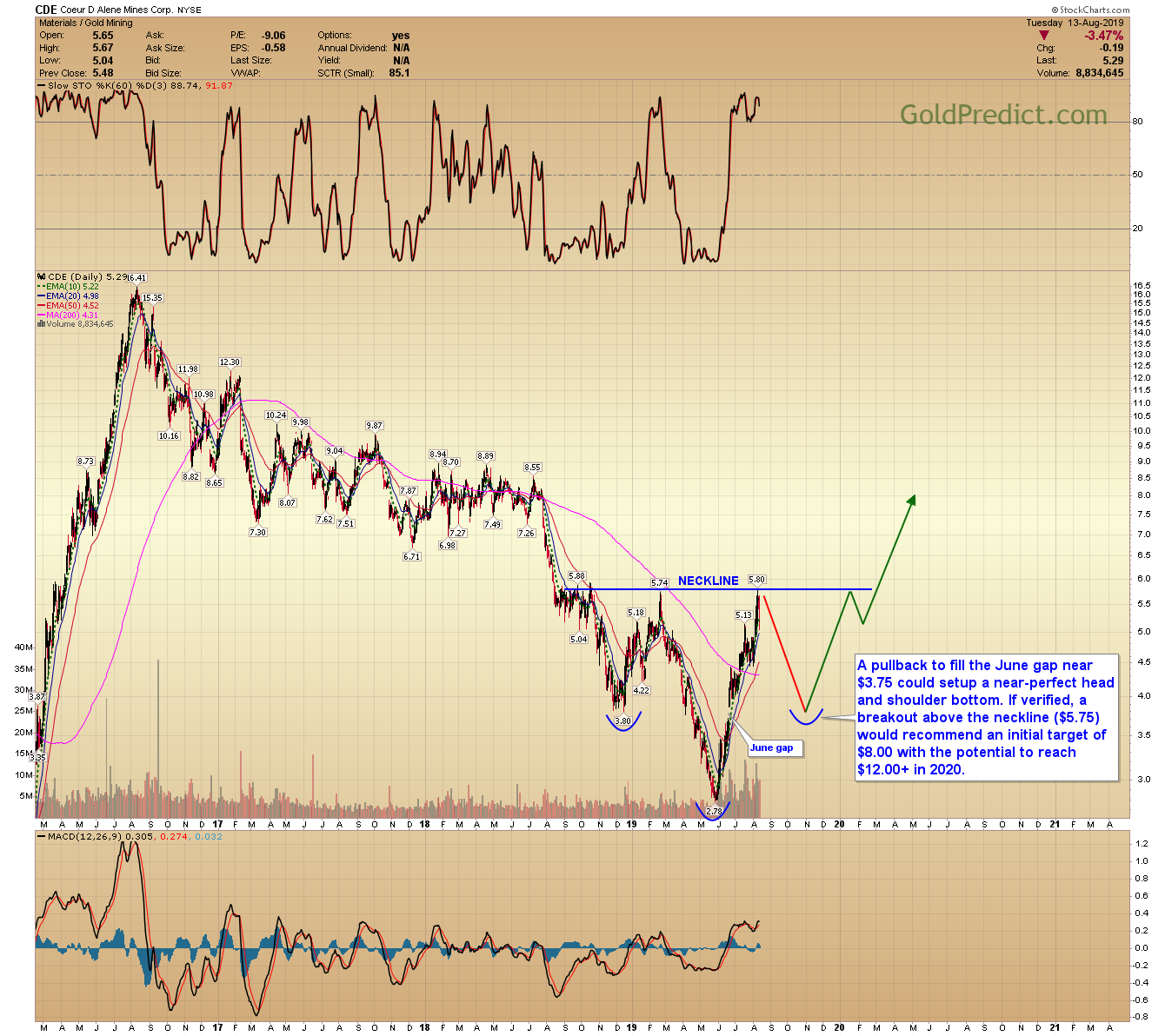Click the 2.78 bottom price label

tap(715, 811)
